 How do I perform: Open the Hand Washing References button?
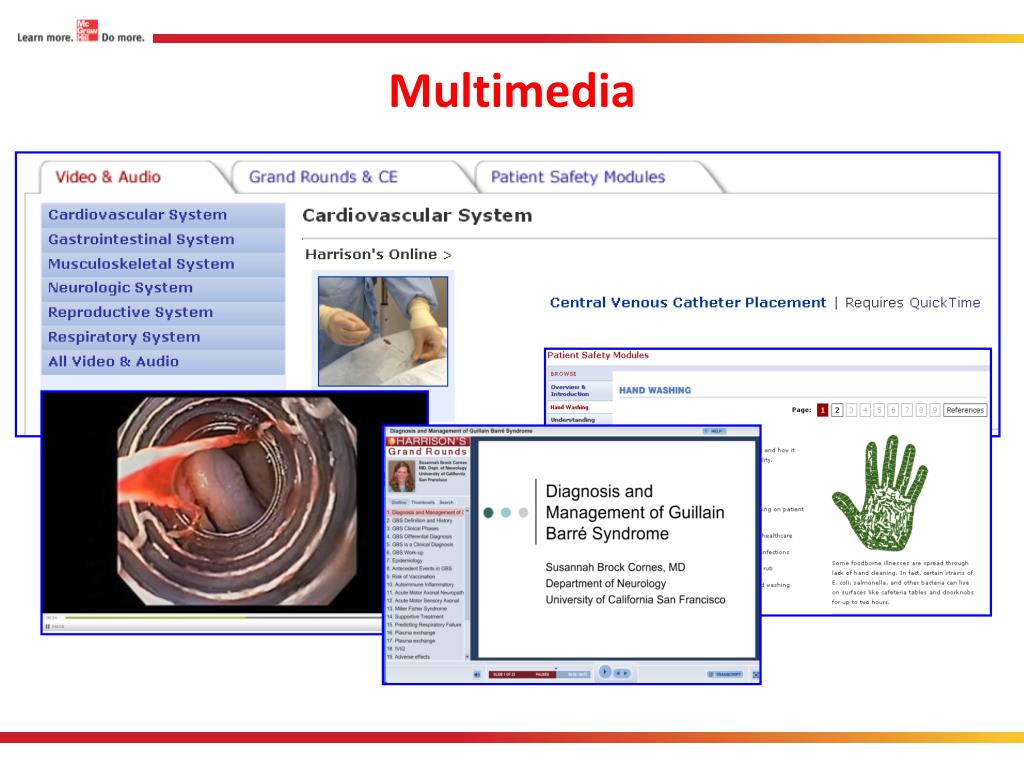tap(965, 410)
